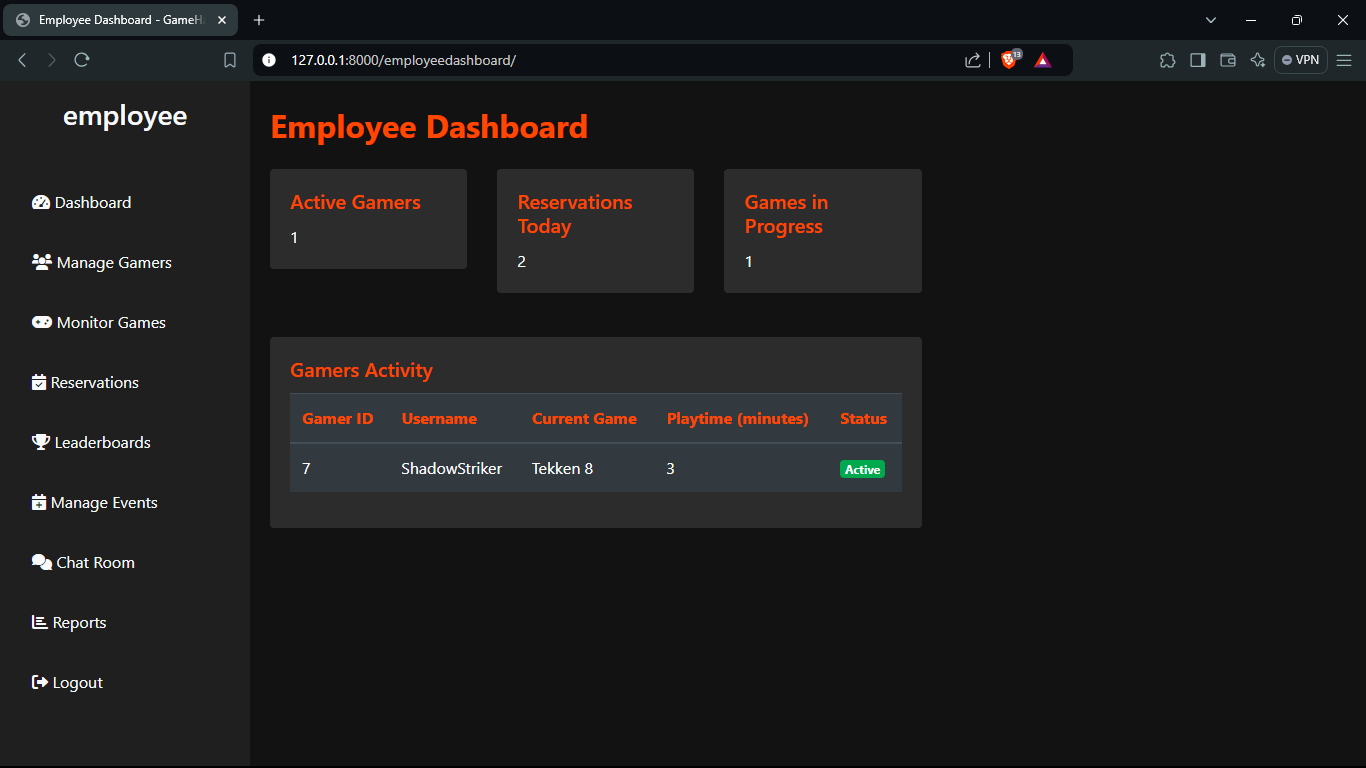1366x768 pixels.
Task: Click the Tekken 8 game cell
Action: [x=562, y=468]
